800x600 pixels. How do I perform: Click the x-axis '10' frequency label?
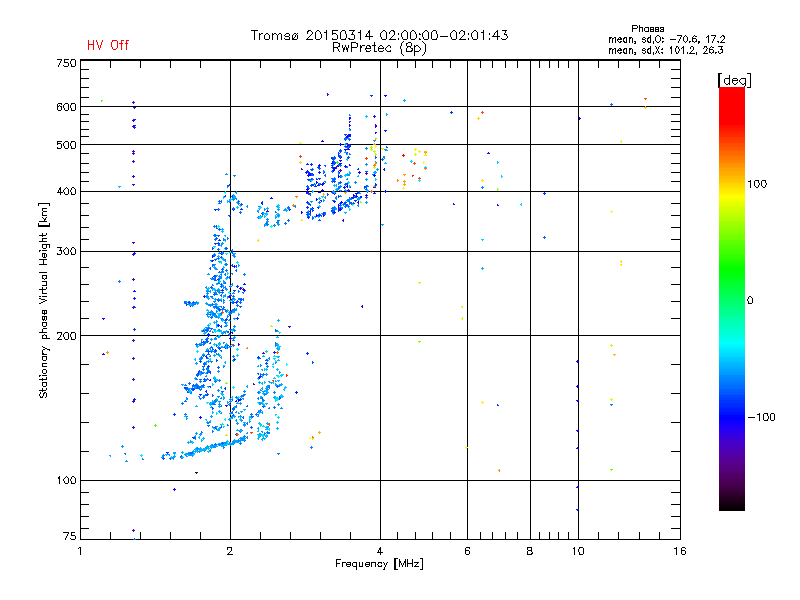coord(578,551)
